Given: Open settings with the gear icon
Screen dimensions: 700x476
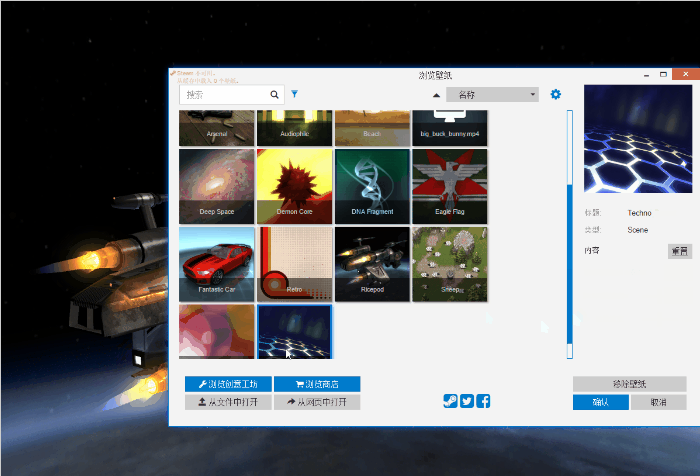Looking at the screenshot, I should [556, 94].
